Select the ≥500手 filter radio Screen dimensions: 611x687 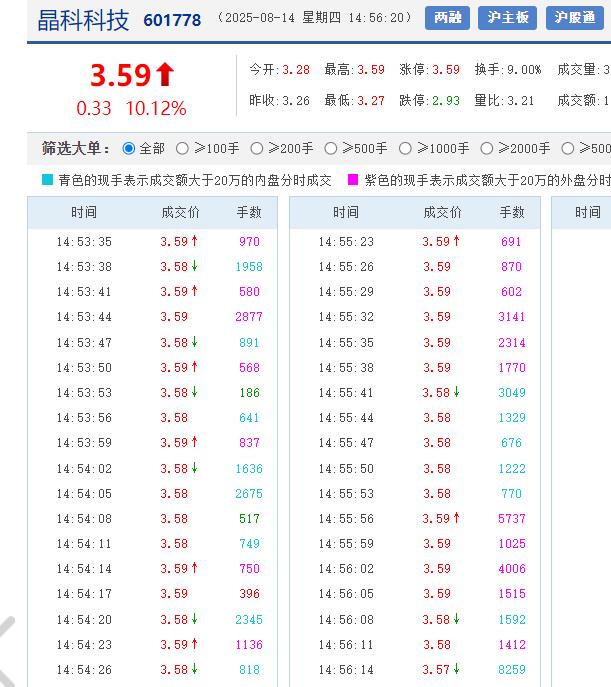[x=331, y=149]
